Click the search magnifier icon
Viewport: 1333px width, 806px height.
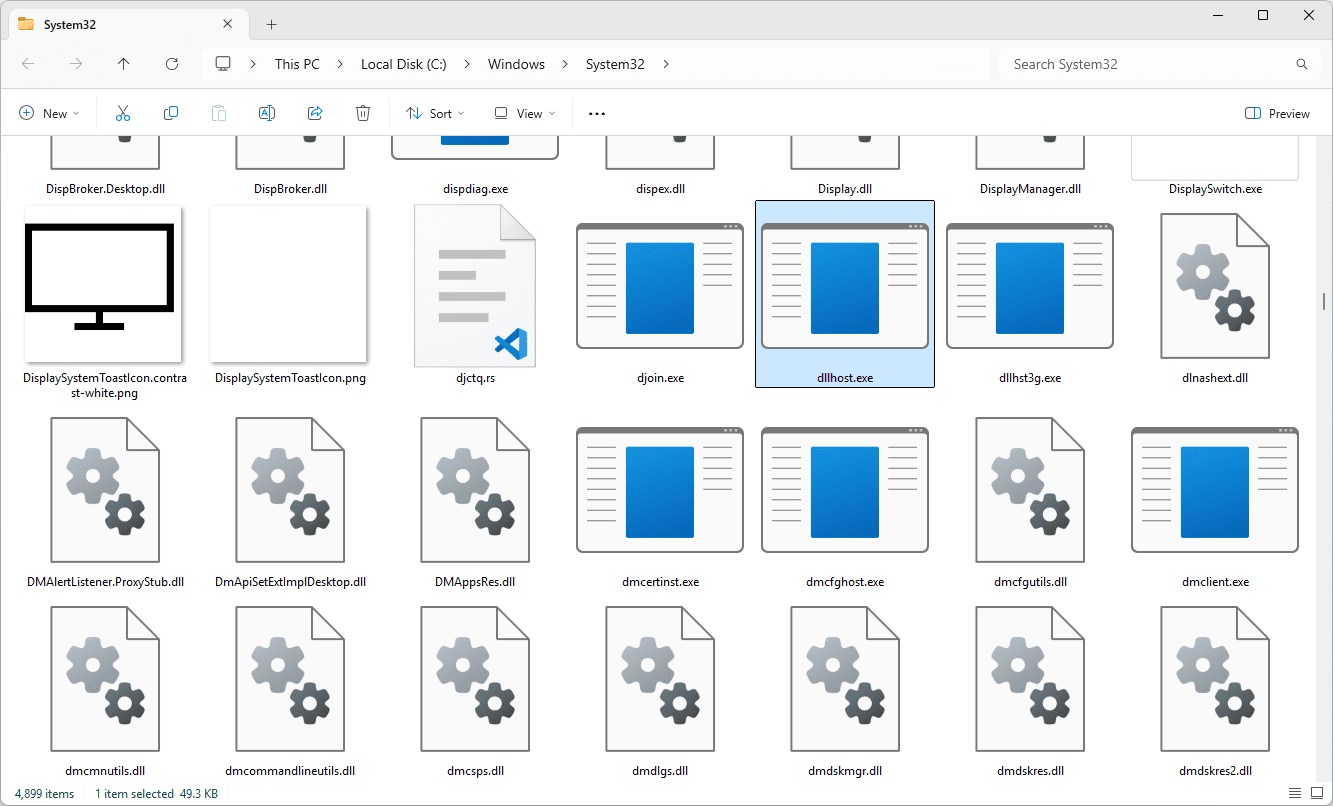[x=1302, y=64]
